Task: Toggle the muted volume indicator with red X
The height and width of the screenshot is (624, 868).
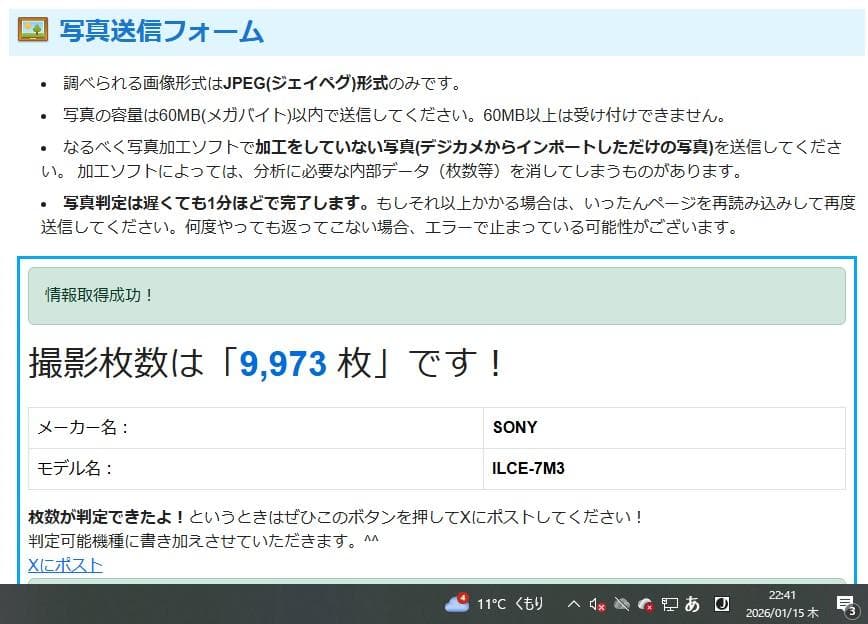Action: click(x=596, y=603)
